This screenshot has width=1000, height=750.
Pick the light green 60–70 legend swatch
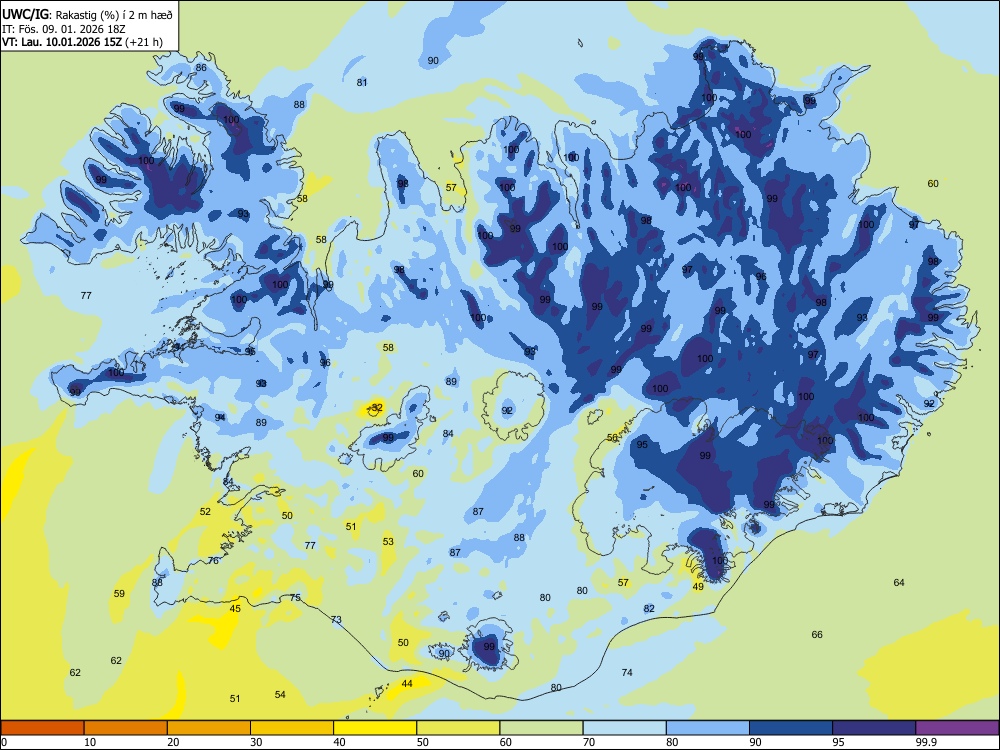point(541,728)
